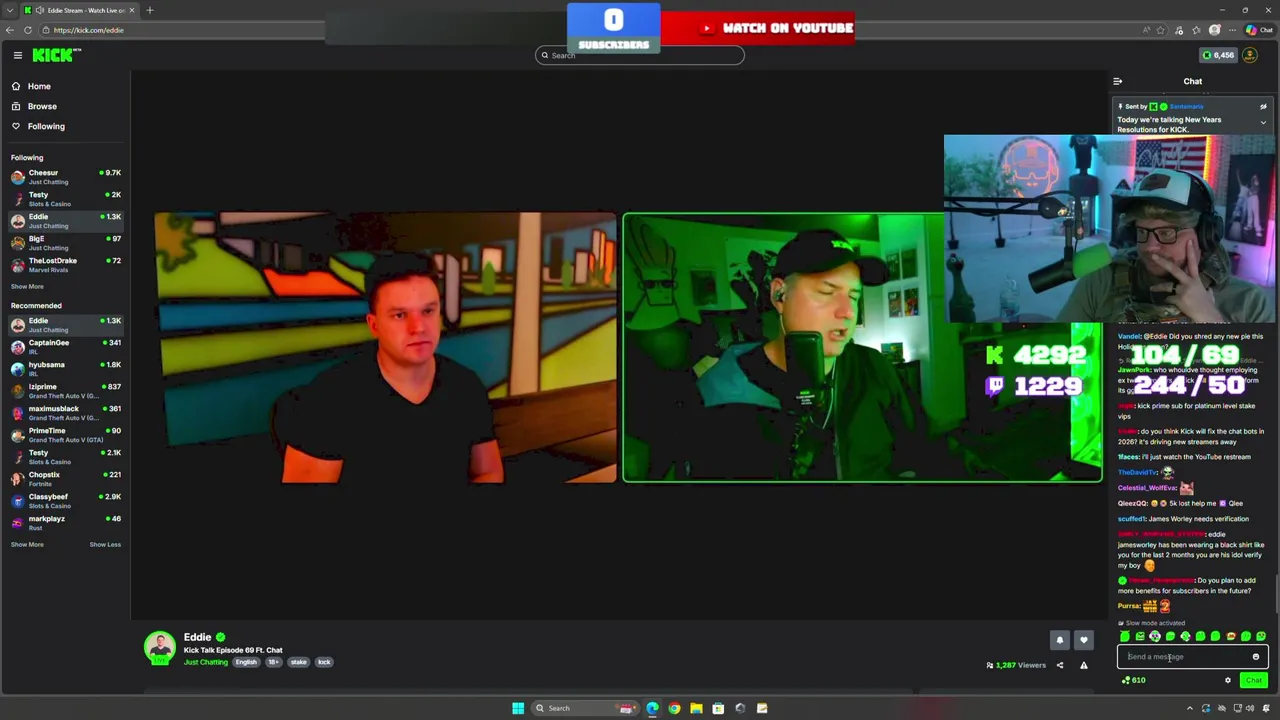Insert the first quick emote in chat
This screenshot has height=720, width=1280.
(x=1125, y=636)
